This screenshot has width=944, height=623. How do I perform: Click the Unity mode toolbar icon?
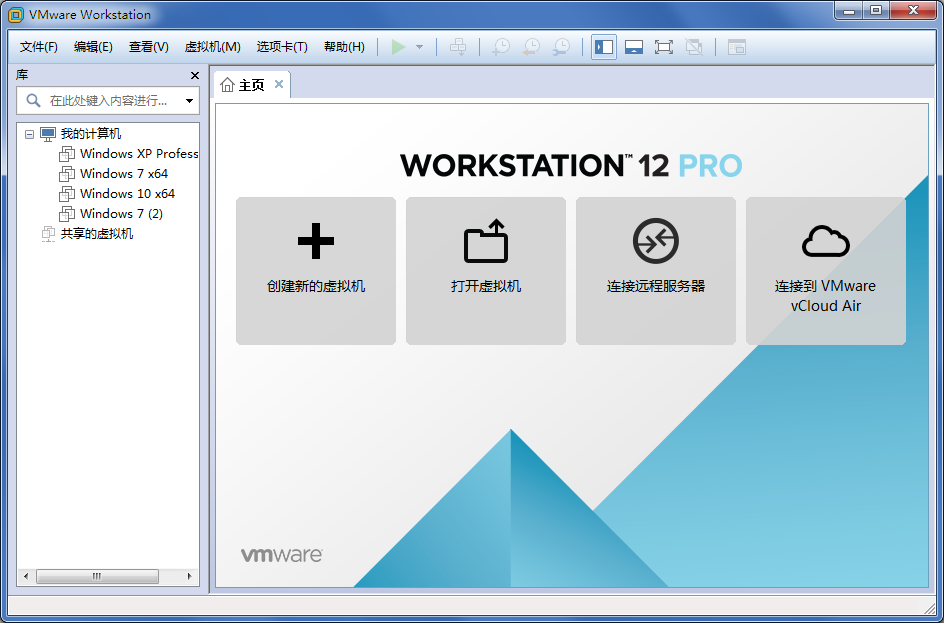(694, 47)
